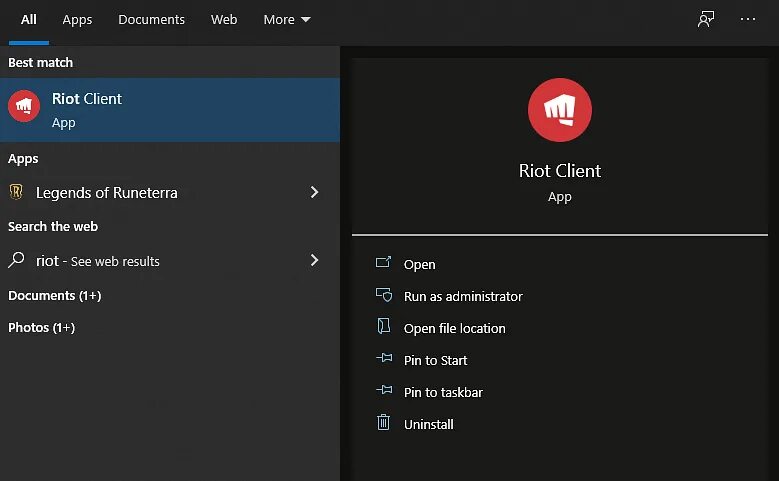Expand Legends of Runeterra result arrow
Screen dimensions: 779x481
point(314,192)
